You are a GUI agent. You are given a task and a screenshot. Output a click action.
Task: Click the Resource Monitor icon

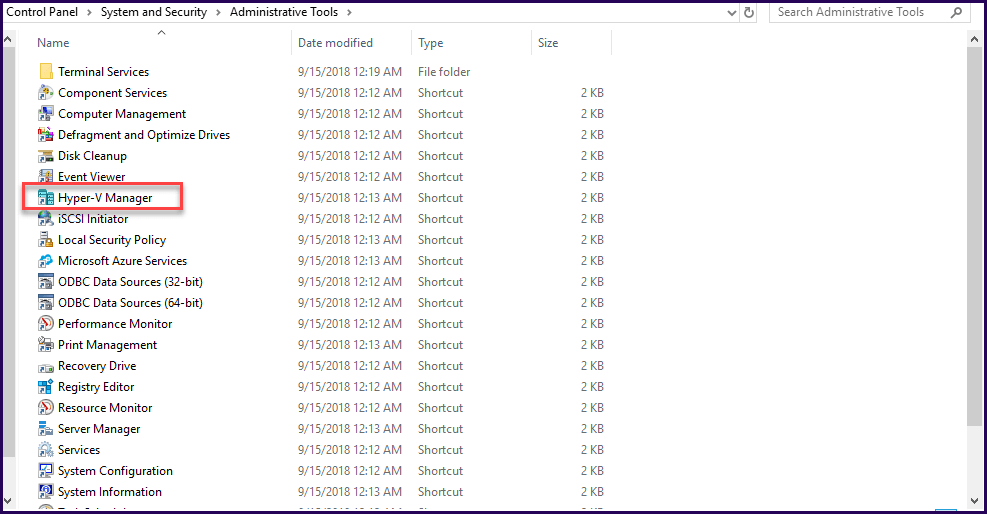click(x=46, y=407)
